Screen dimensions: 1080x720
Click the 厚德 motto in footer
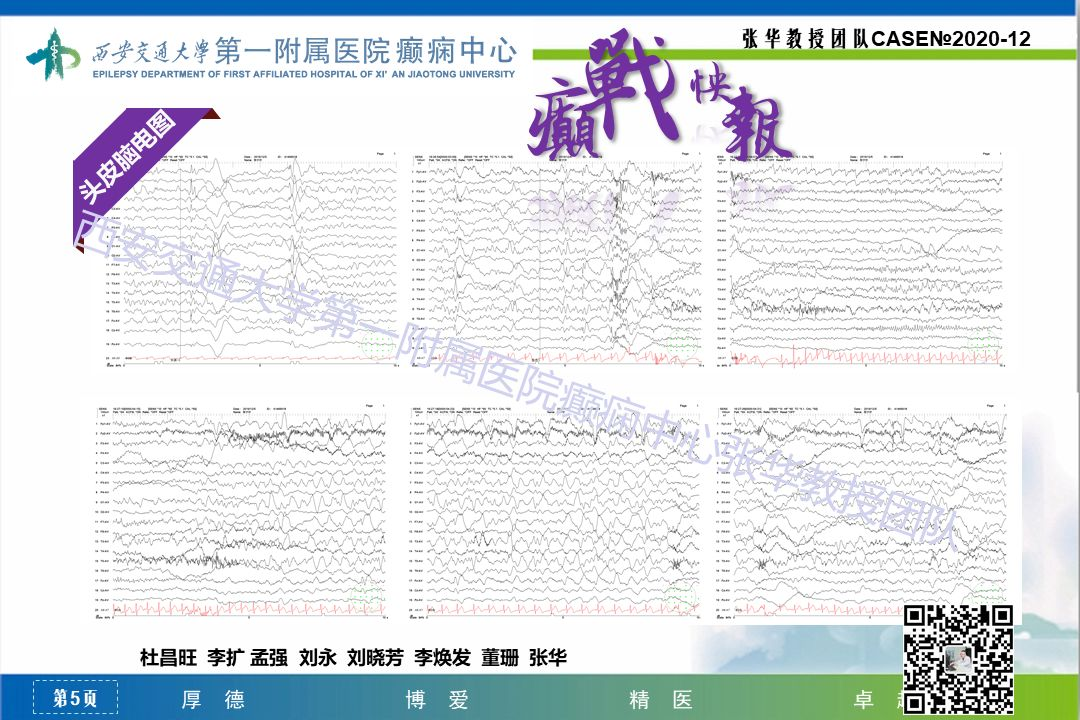click(212, 699)
